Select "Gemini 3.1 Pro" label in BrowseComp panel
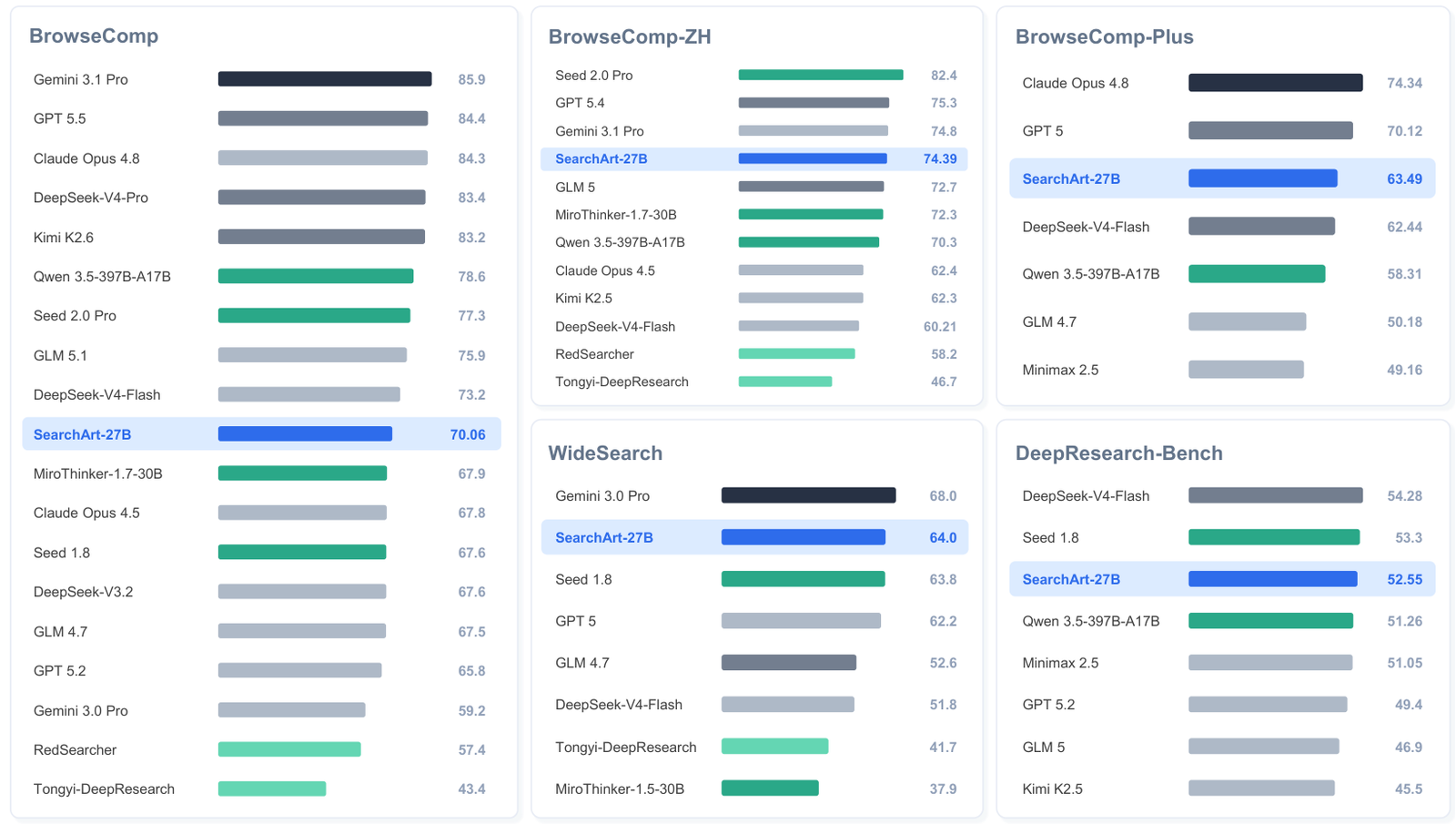This screenshot has height=824, width=1456. tap(81, 79)
